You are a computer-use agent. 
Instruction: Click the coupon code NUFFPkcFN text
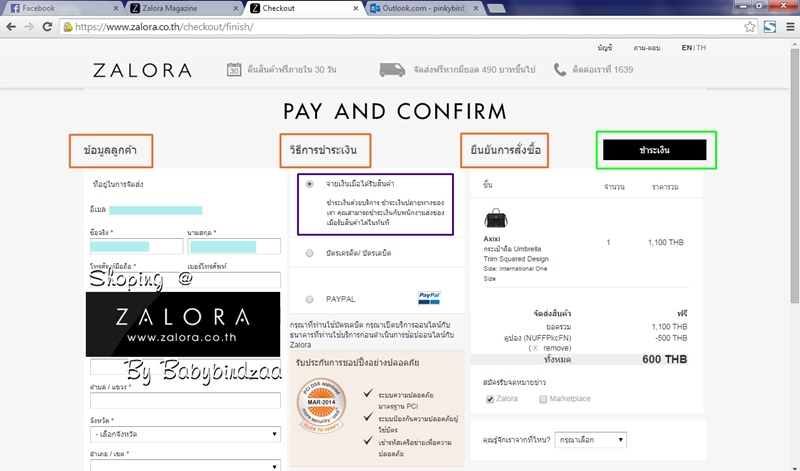click(549, 338)
